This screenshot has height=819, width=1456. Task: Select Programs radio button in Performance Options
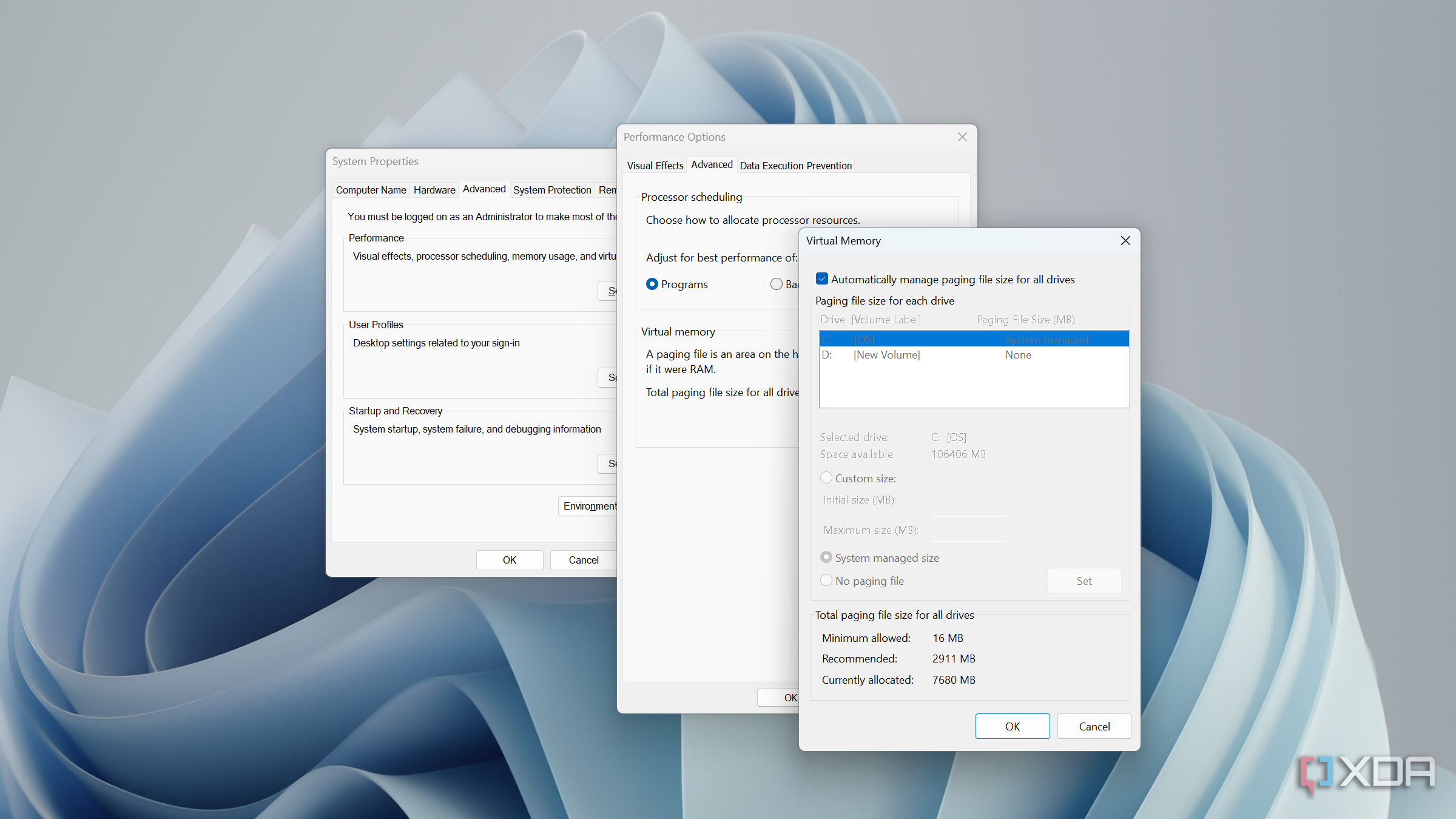coord(652,284)
